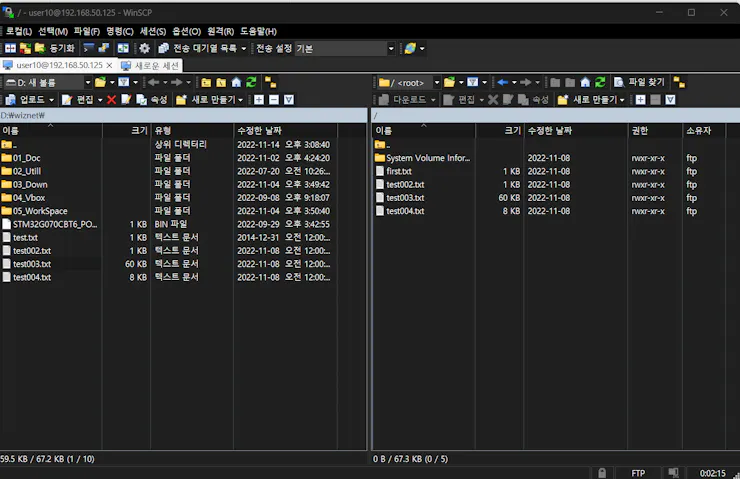Click the globe icon beside the transfer settings
740x479 pixels.
[x=410, y=48]
